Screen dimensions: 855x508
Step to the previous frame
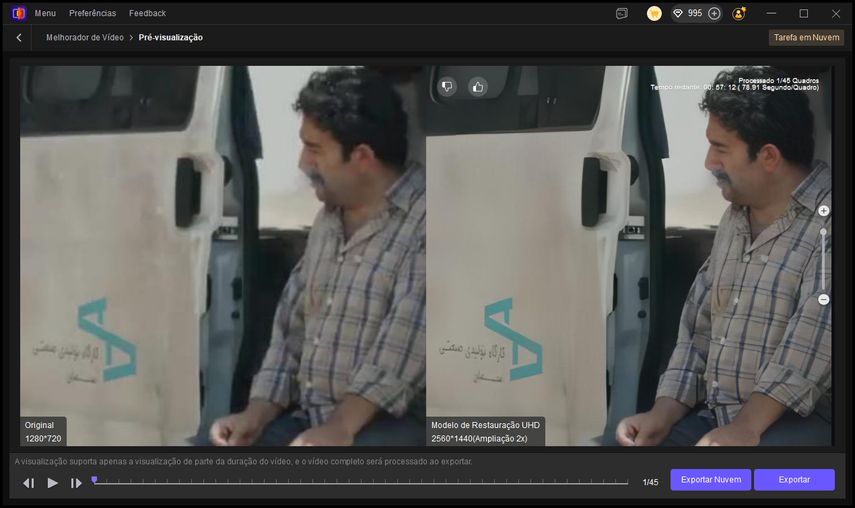(x=29, y=483)
